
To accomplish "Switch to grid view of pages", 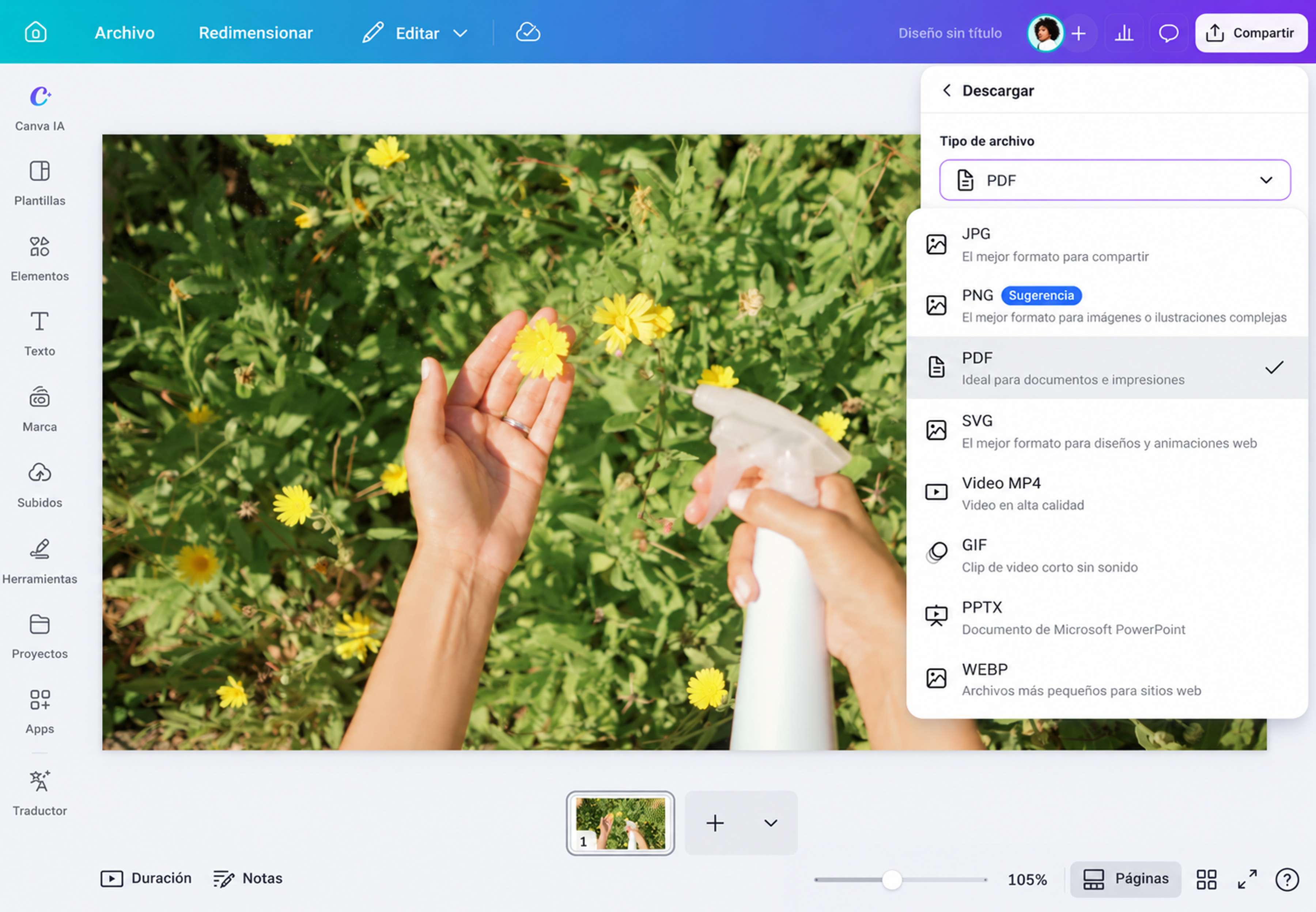I will pos(1206,879).
